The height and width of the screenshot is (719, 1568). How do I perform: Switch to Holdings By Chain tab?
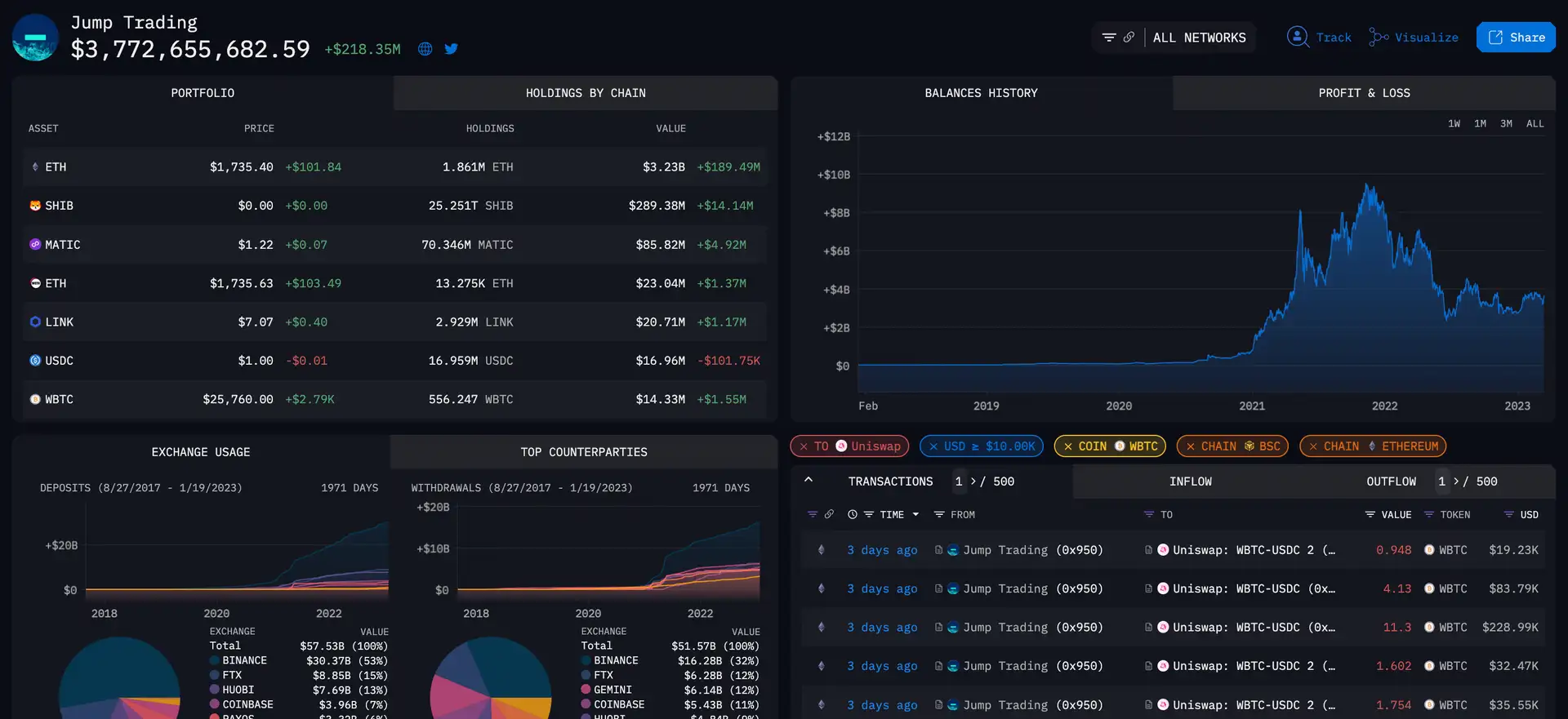click(x=585, y=93)
